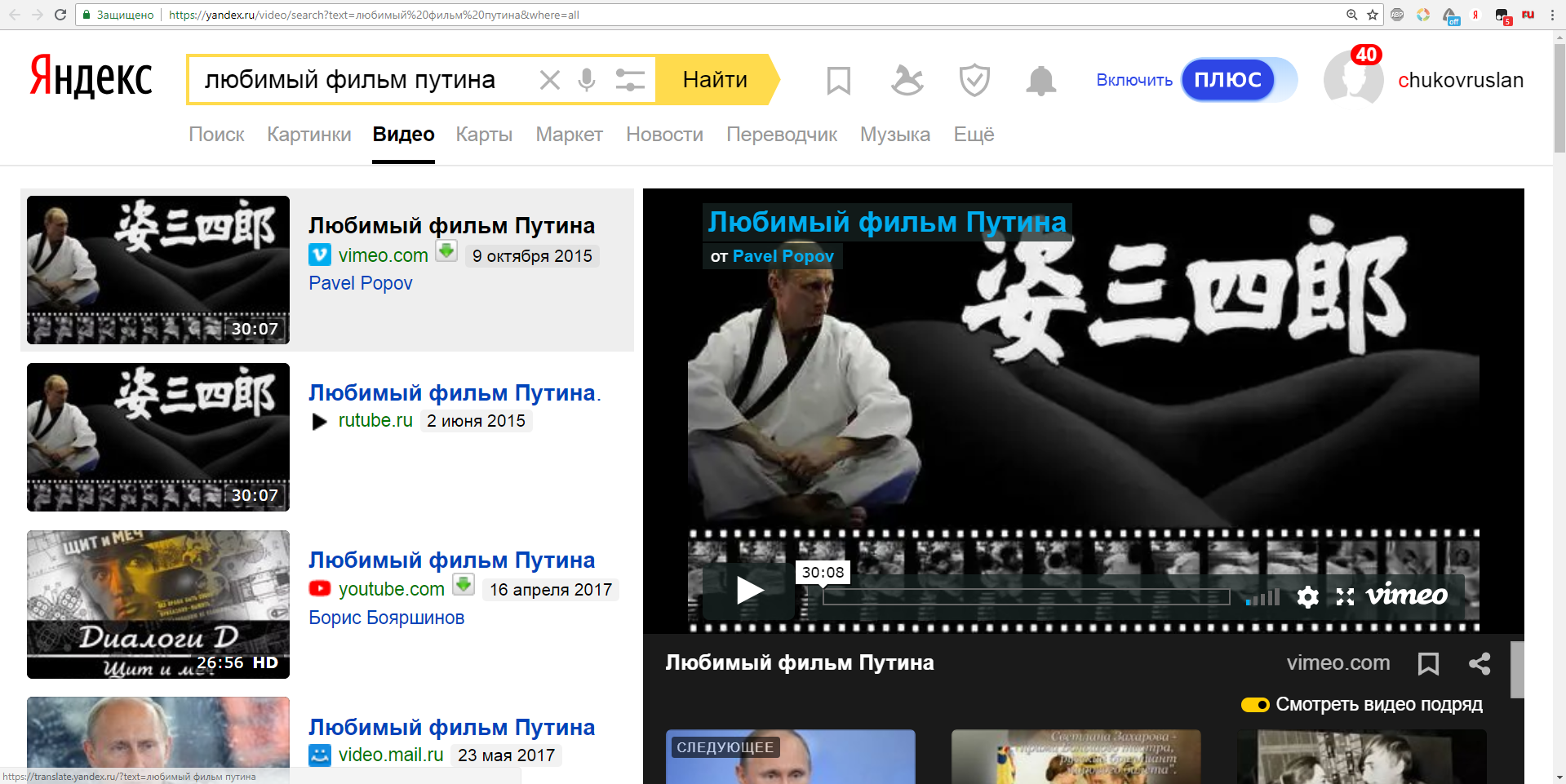Screen dimensions: 1566x784
Task: Toggle the Плюс subscription switch
Action: point(1239,80)
